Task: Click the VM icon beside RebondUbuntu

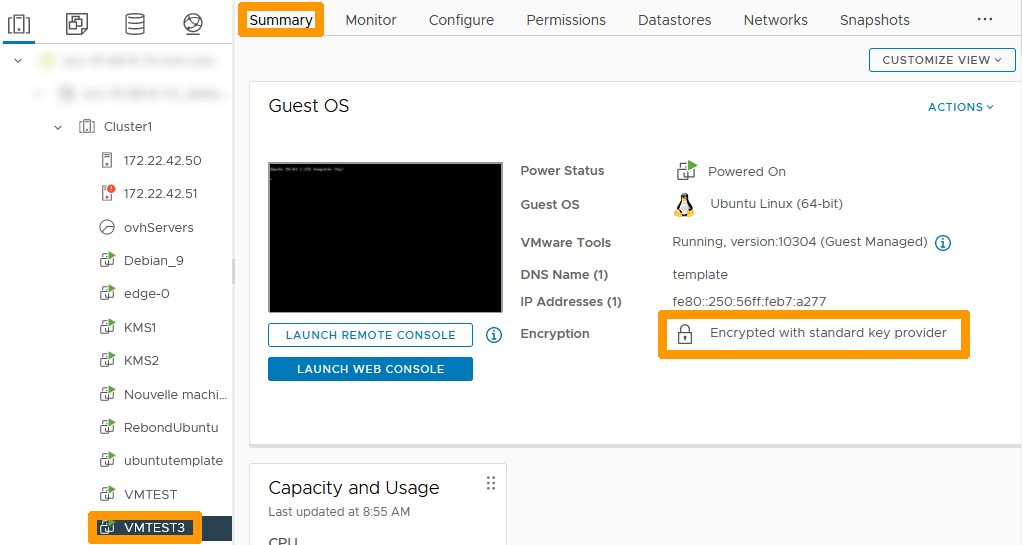Action: pos(107,428)
